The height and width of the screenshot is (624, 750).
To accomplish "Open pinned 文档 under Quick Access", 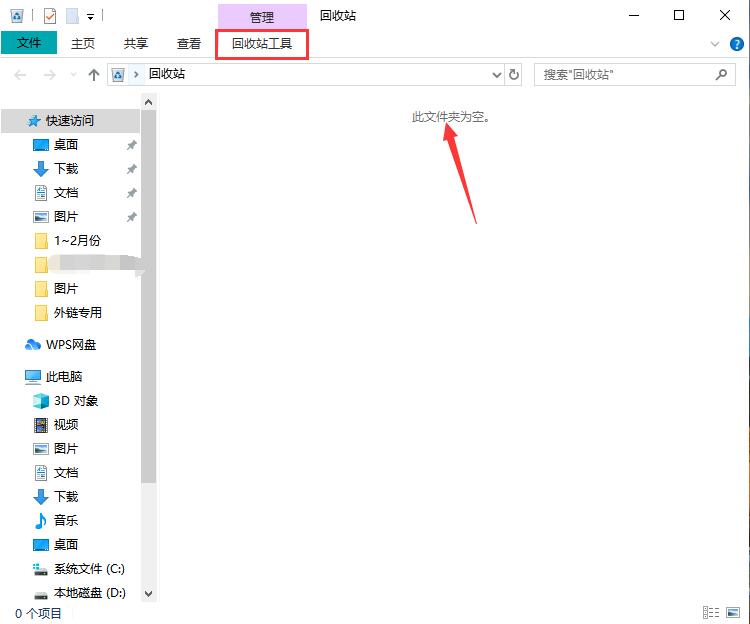I will coord(66,193).
